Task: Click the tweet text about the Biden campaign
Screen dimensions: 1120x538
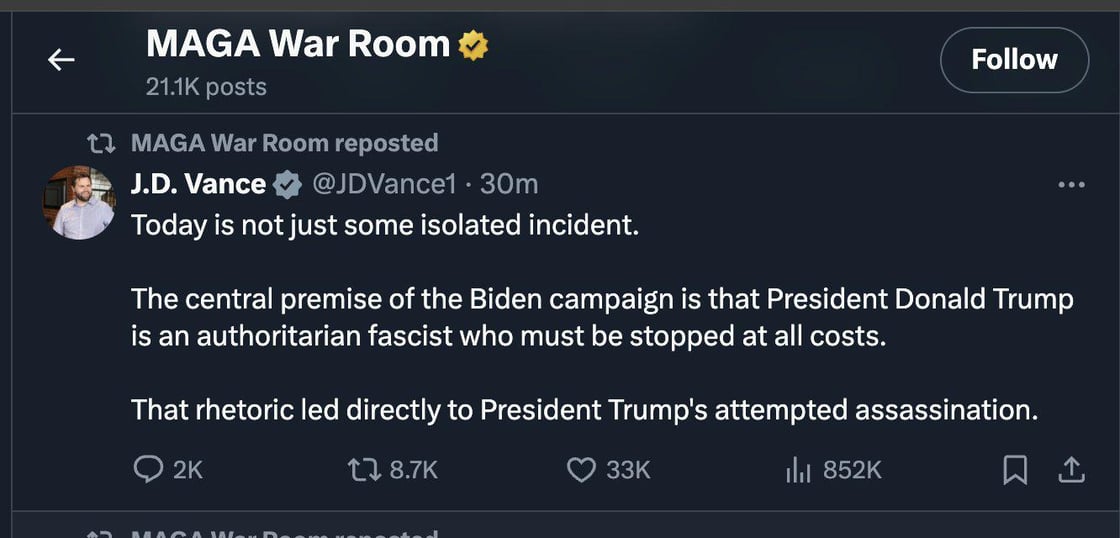Action: click(602, 316)
